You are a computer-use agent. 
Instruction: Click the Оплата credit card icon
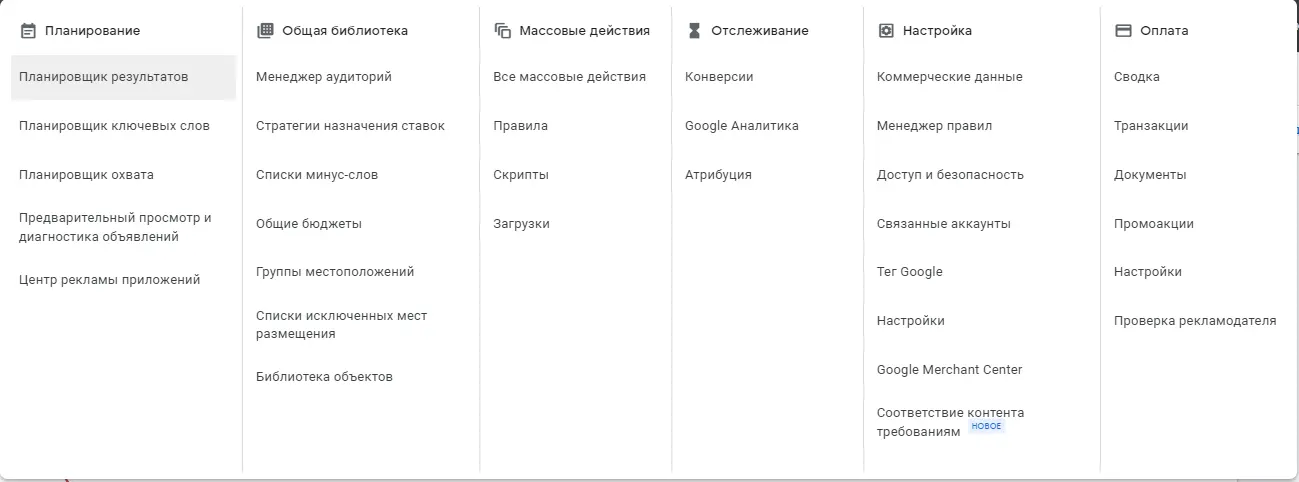click(1123, 31)
